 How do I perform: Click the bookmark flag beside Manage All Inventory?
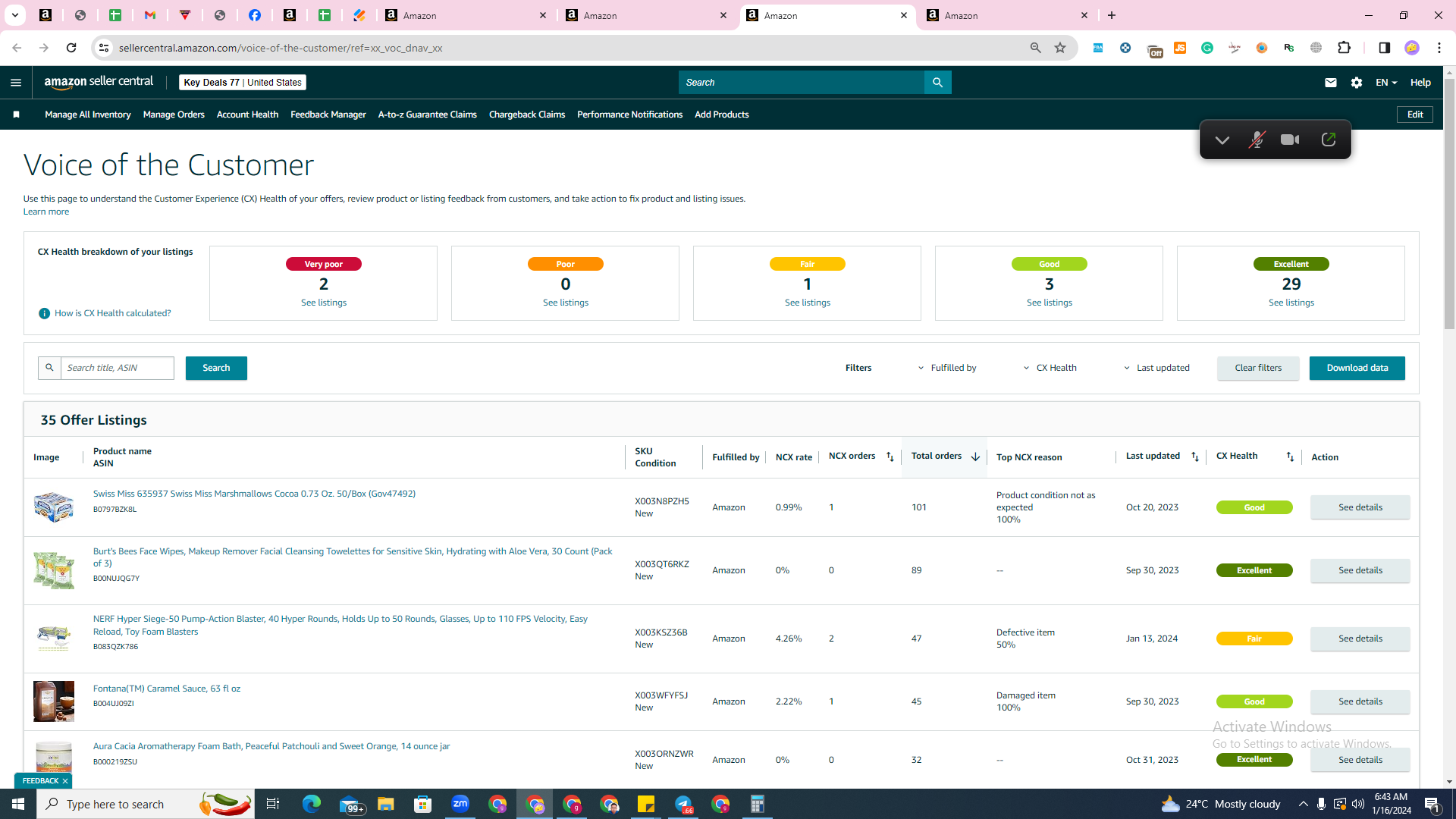click(16, 115)
